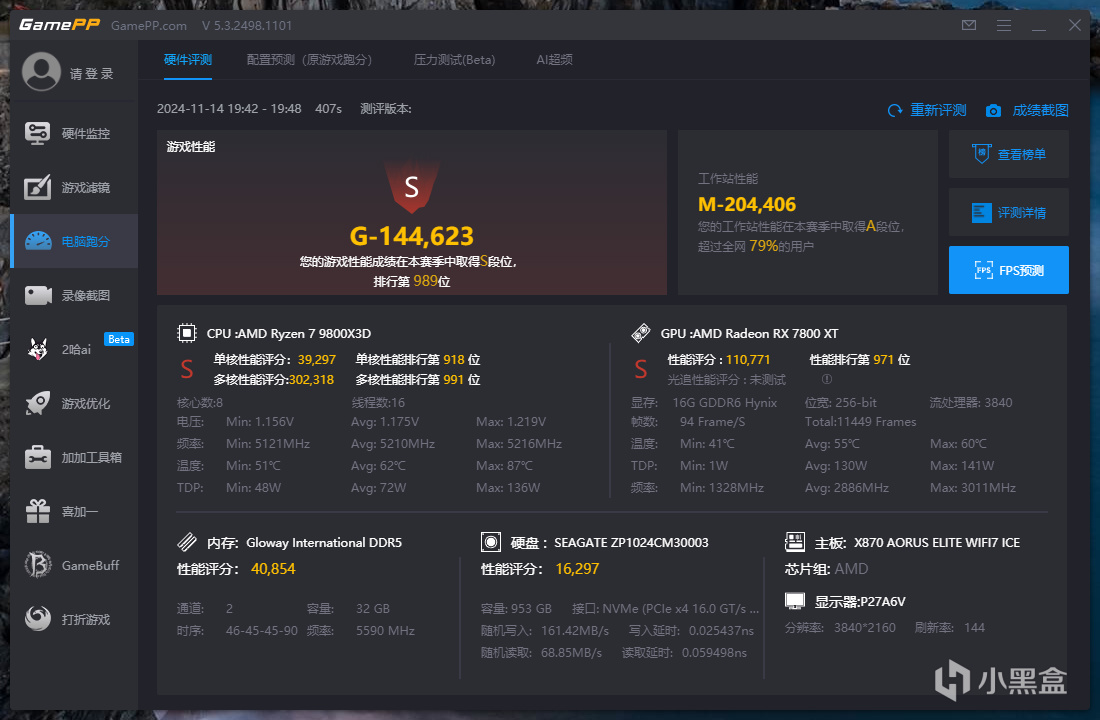Click the blue FPS预测 button
1100x720 pixels.
(1009, 270)
